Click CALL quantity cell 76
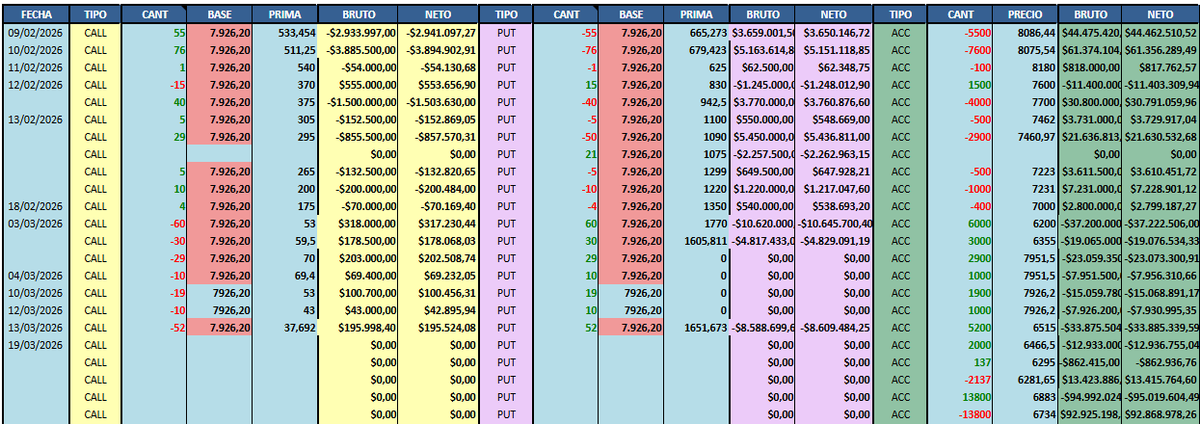1200x424 pixels. click(154, 50)
